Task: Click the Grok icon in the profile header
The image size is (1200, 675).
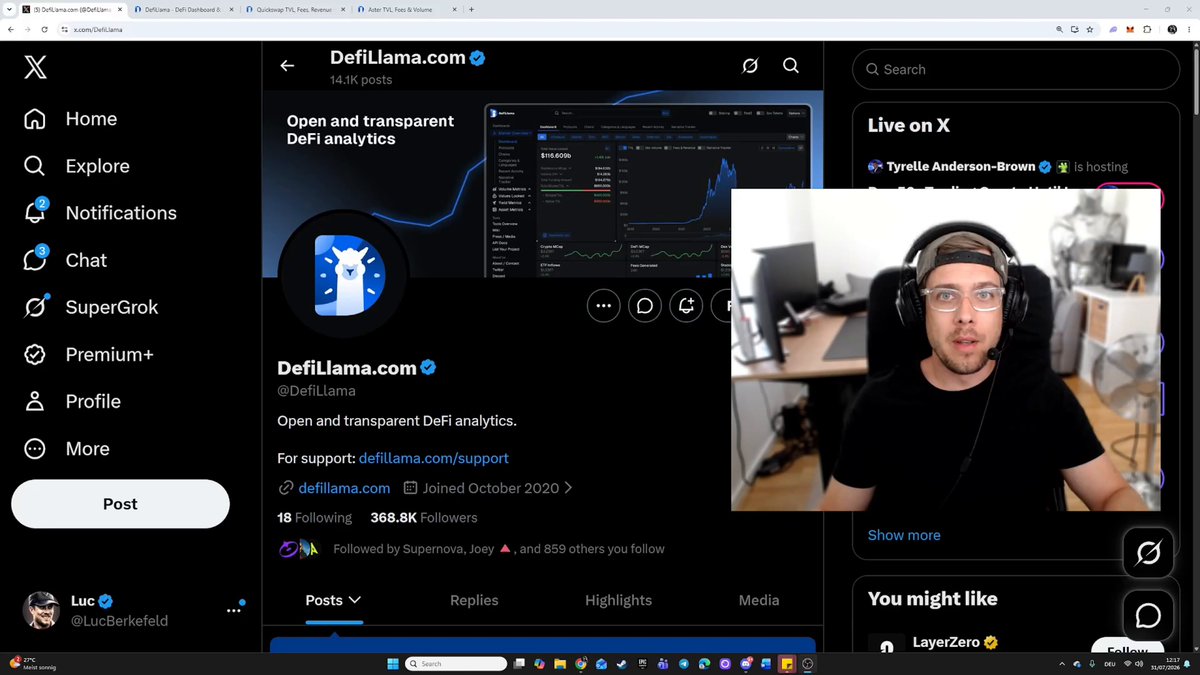Action: pyautogui.click(x=750, y=66)
